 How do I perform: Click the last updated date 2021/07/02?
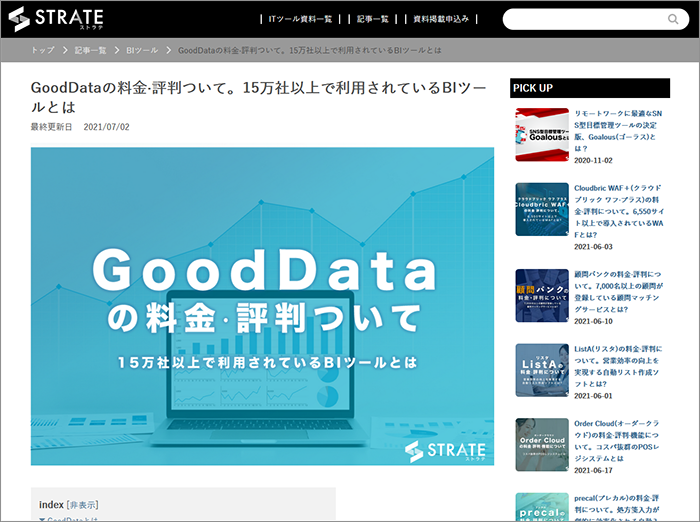(106, 127)
